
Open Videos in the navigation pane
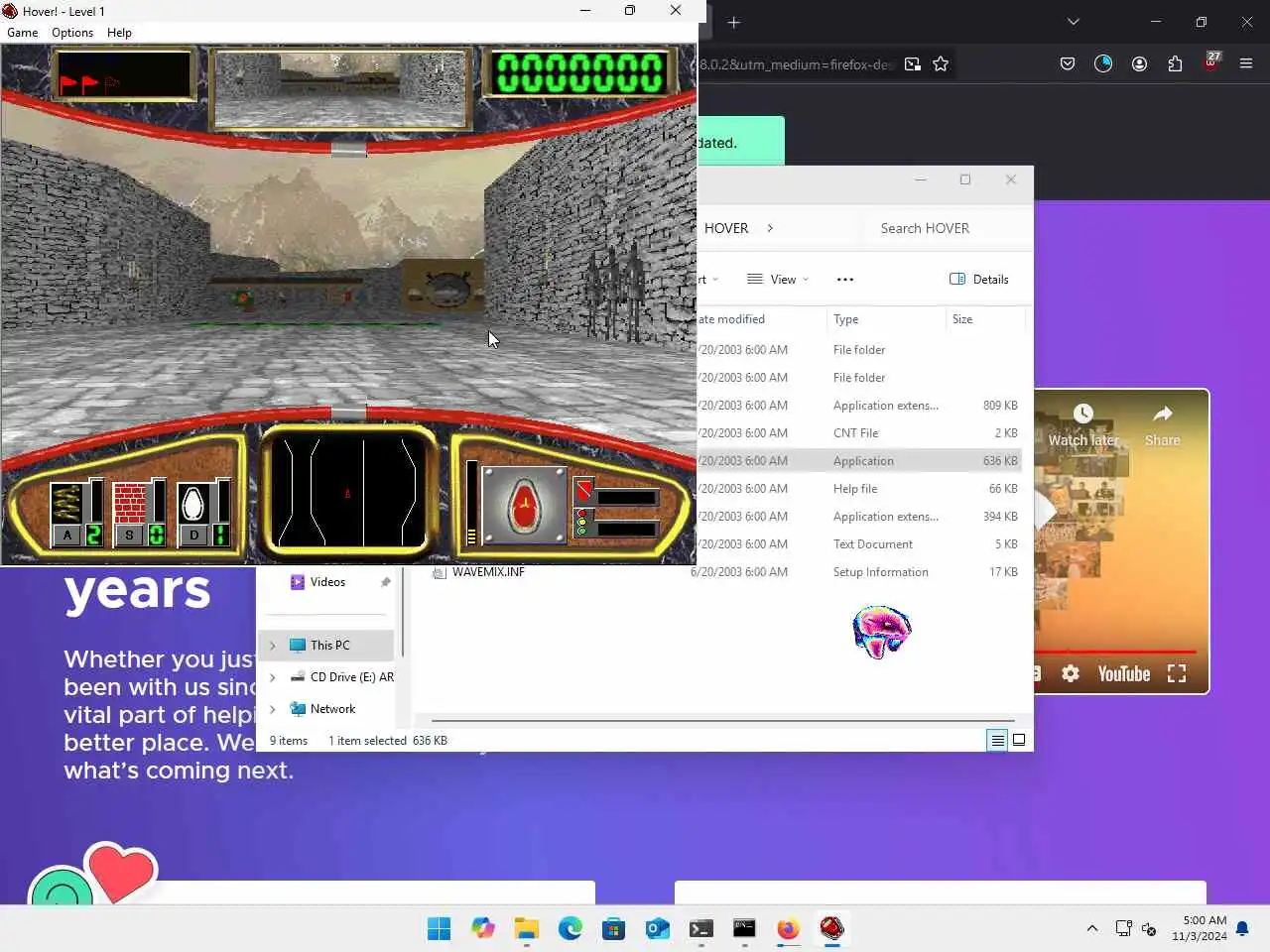tap(326, 582)
